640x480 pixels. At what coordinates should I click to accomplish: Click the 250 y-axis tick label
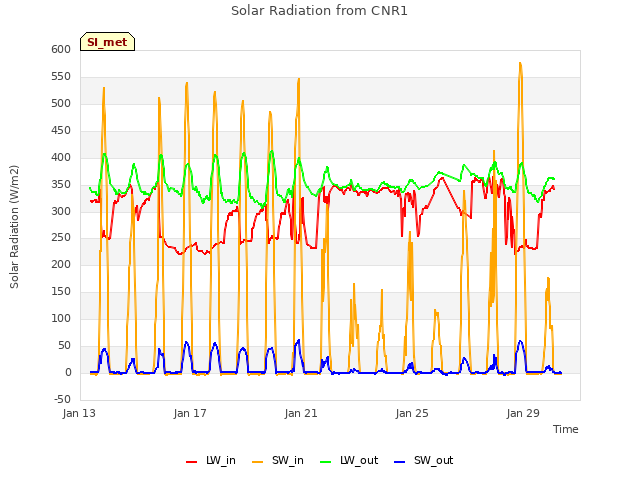[61, 238]
